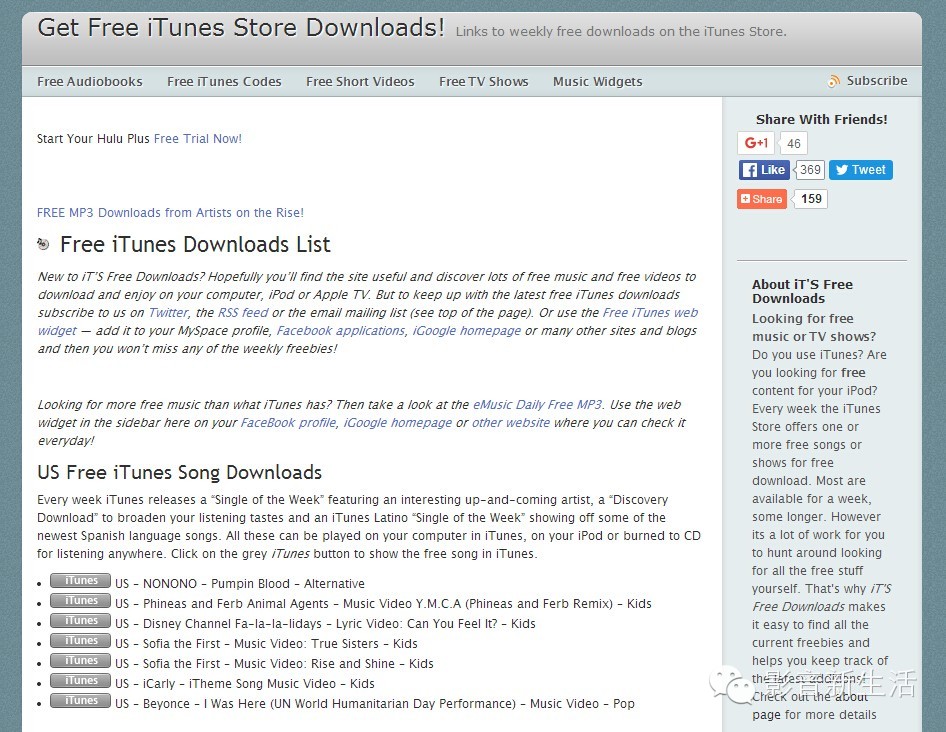Screen dimensions: 946x732
Task: Open iTunes button for Disney Channel Fa-la-la-lidays
Action: (x=81, y=620)
